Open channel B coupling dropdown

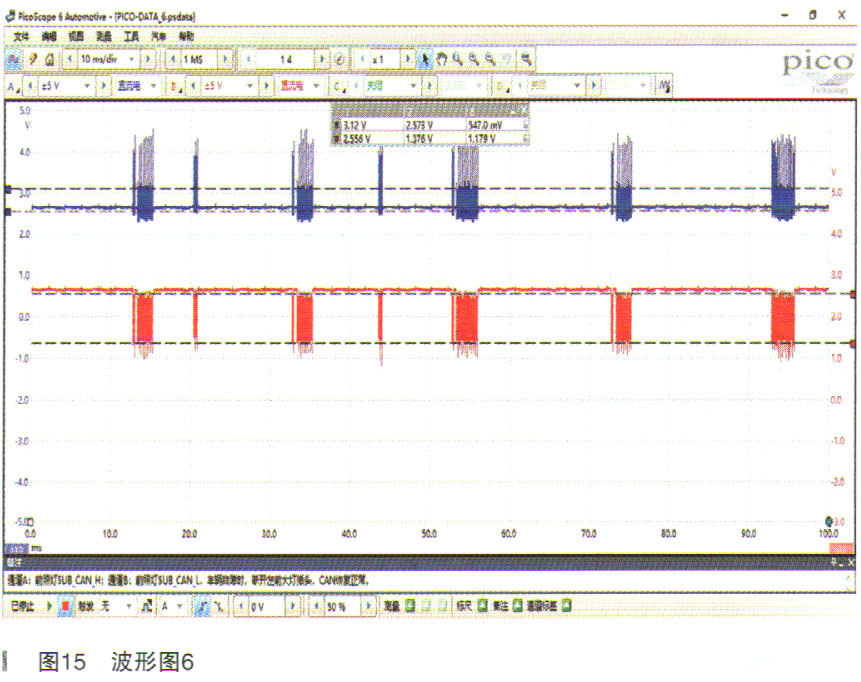click(x=316, y=86)
